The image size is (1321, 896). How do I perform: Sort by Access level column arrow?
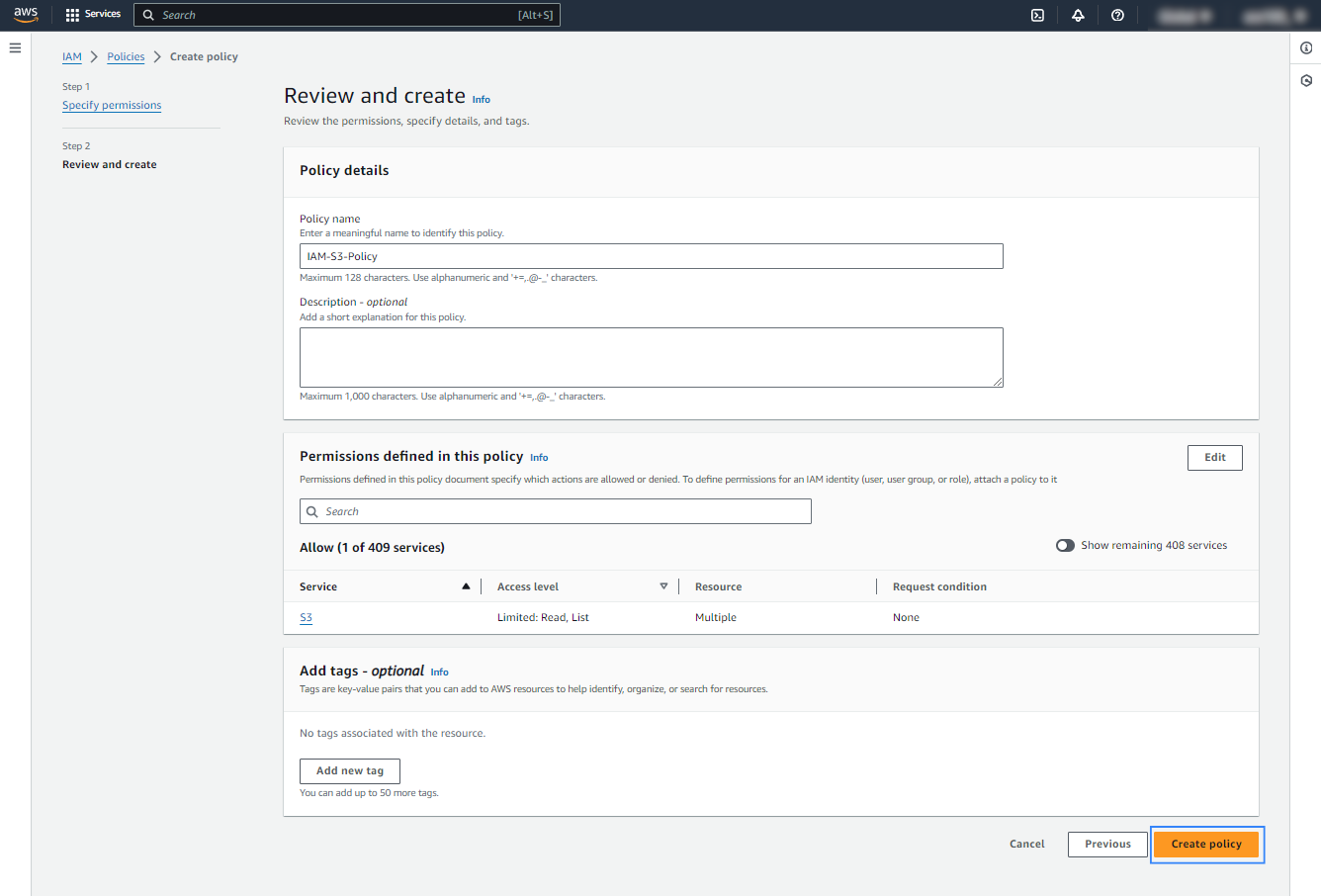coord(663,586)
